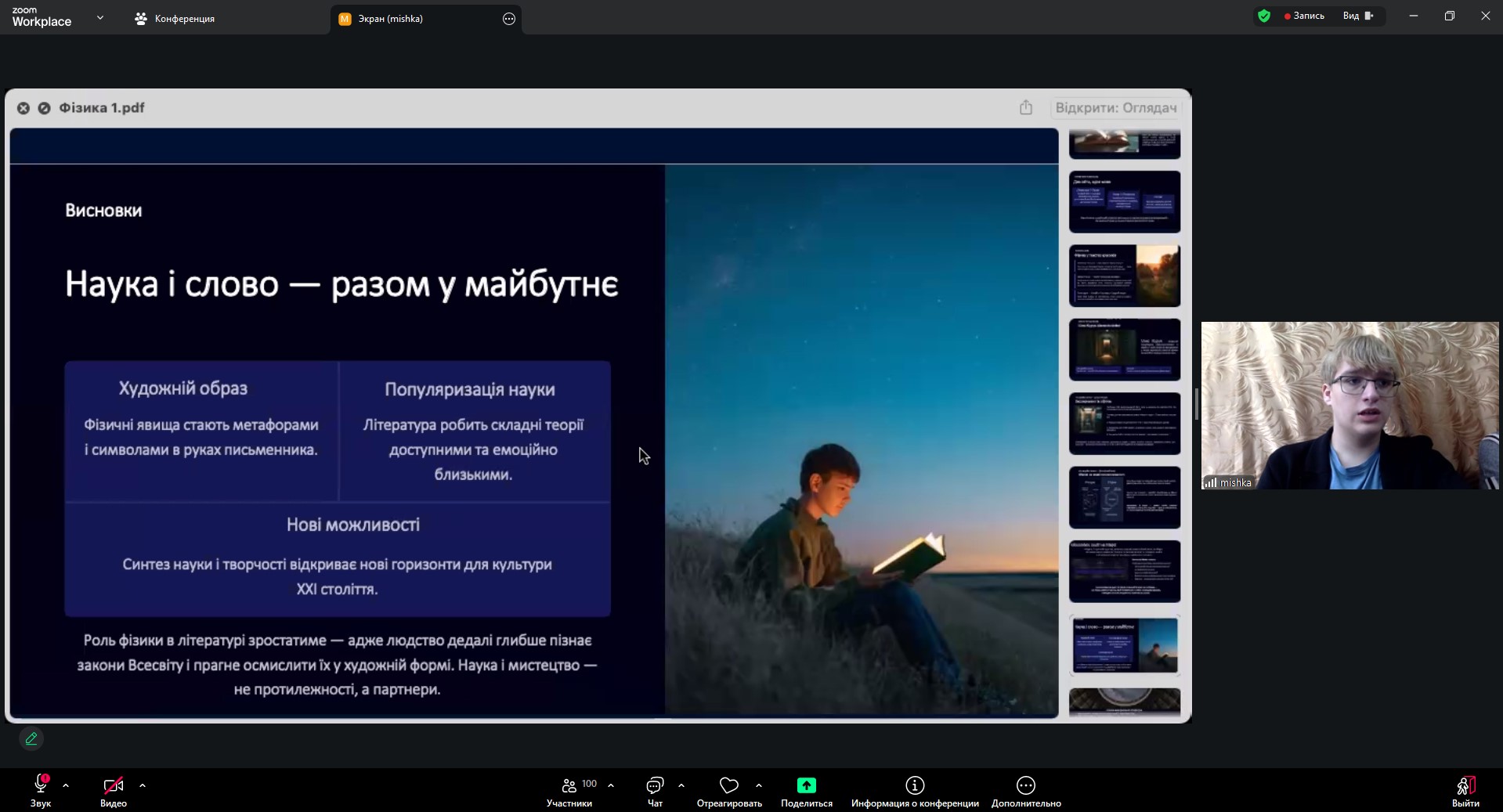
Task: Open the Участники participants panel
Action: [569, 785]
